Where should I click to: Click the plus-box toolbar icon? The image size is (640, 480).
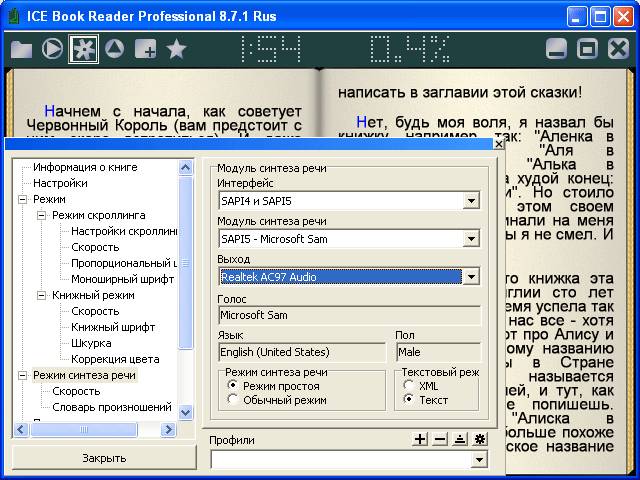pyautogui.click(x=145, y=48)
